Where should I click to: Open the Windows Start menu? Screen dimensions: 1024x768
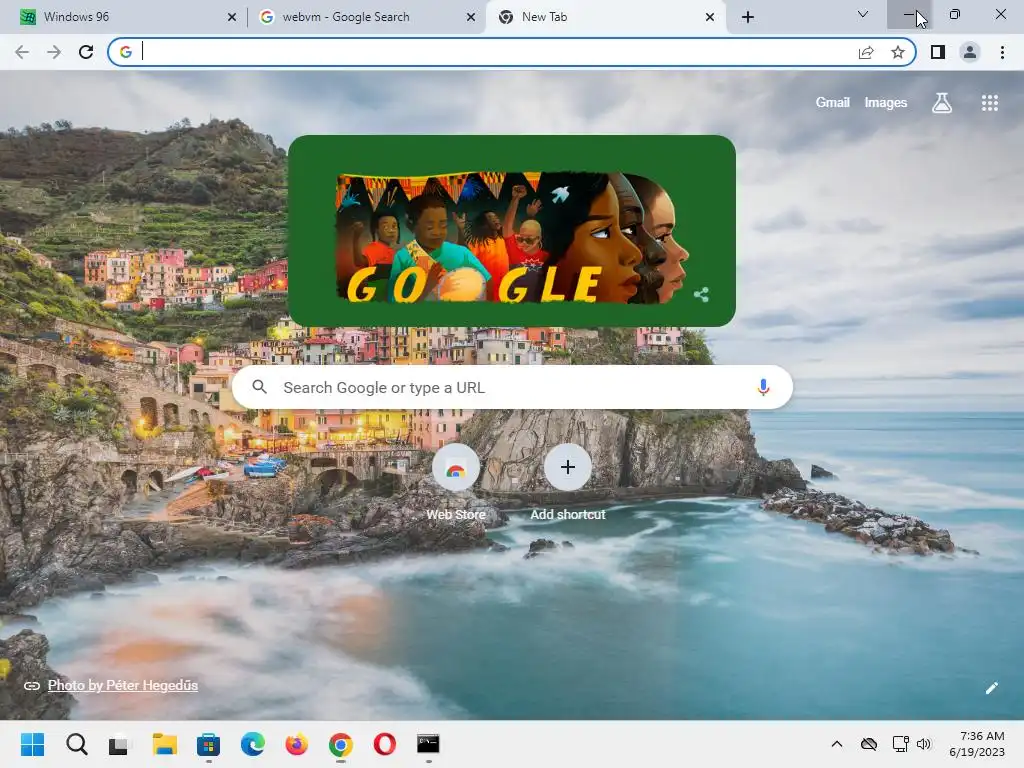(x=32, y=744)
